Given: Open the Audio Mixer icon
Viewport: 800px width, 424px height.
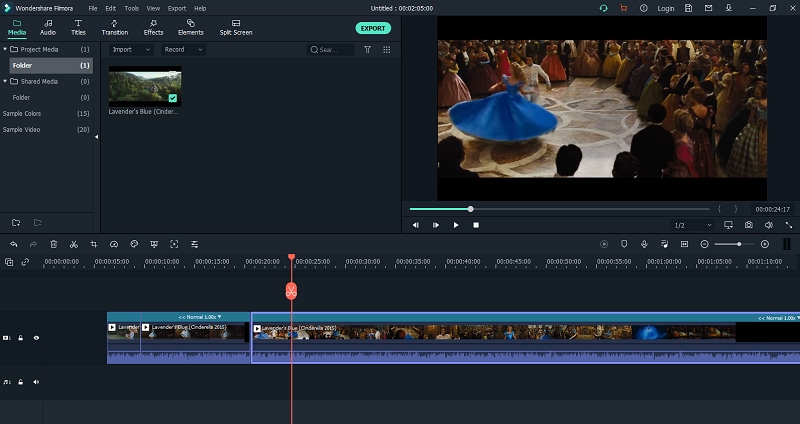Looking at the screenshot, I should 664,244.
